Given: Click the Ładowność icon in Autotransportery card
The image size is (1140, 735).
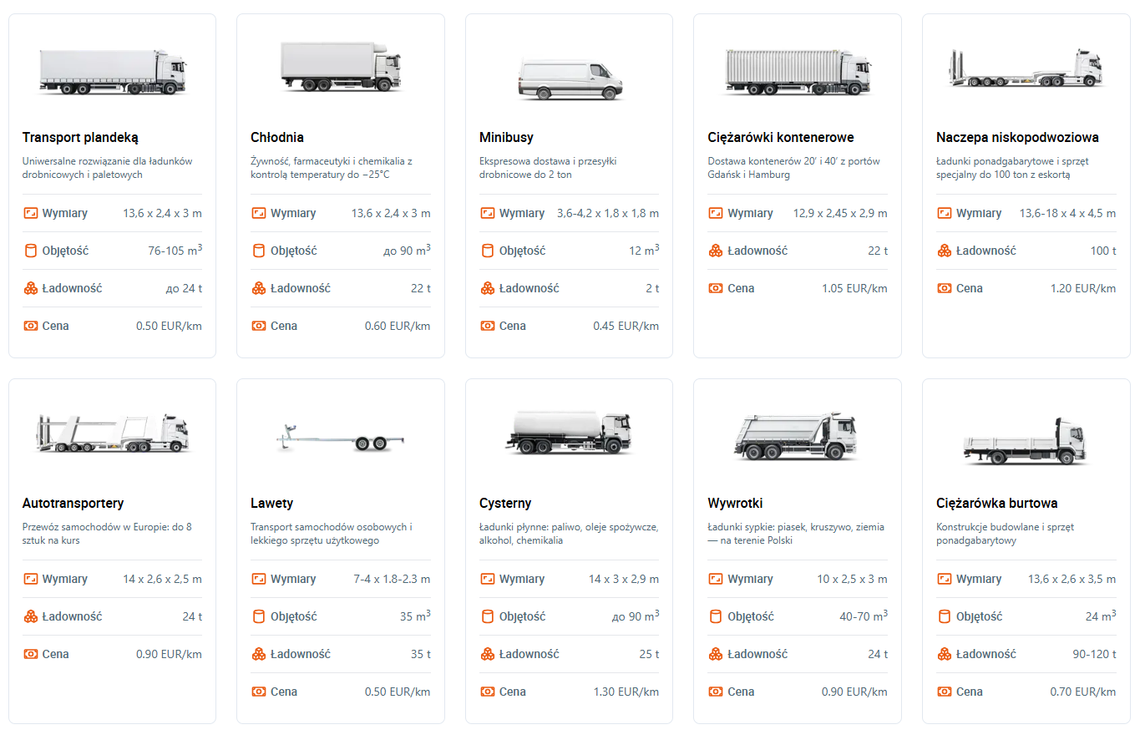Looking at the screenshot, I should [31, 616].
